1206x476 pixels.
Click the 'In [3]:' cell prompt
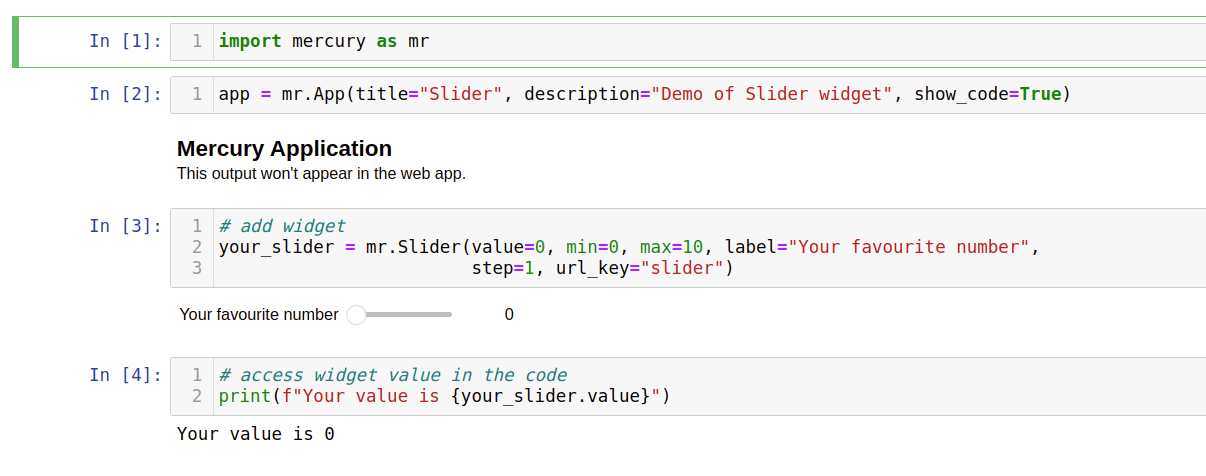(x=125, y=226)
